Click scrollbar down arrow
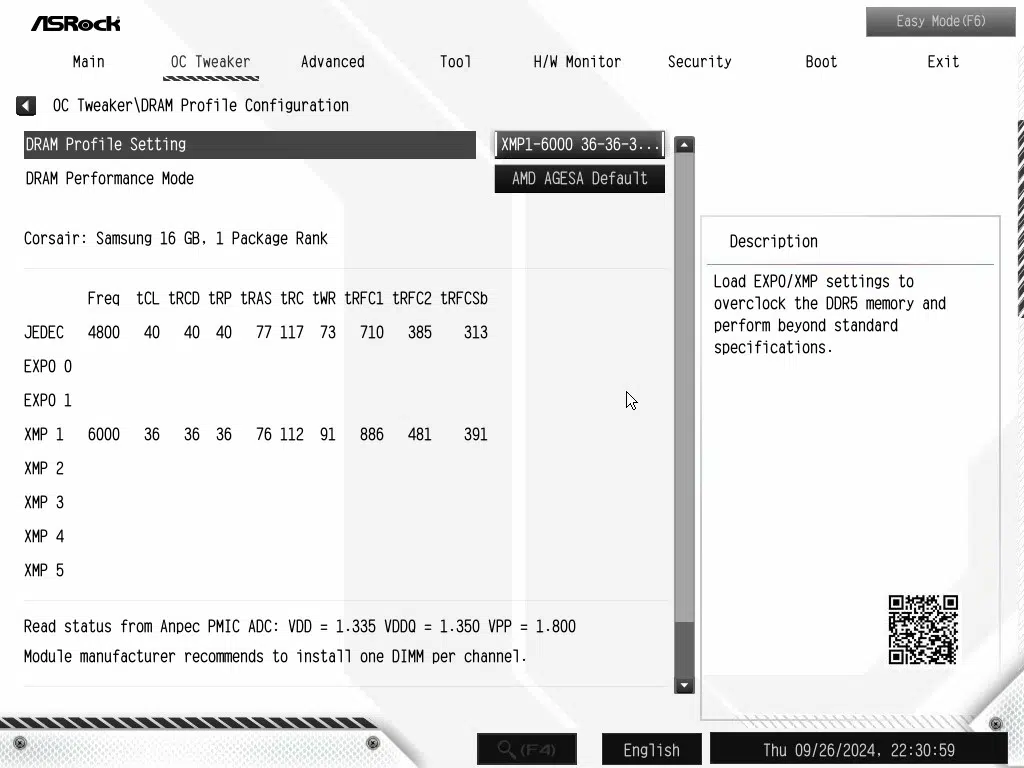1024x768 pixels. (x=684, y=685)
